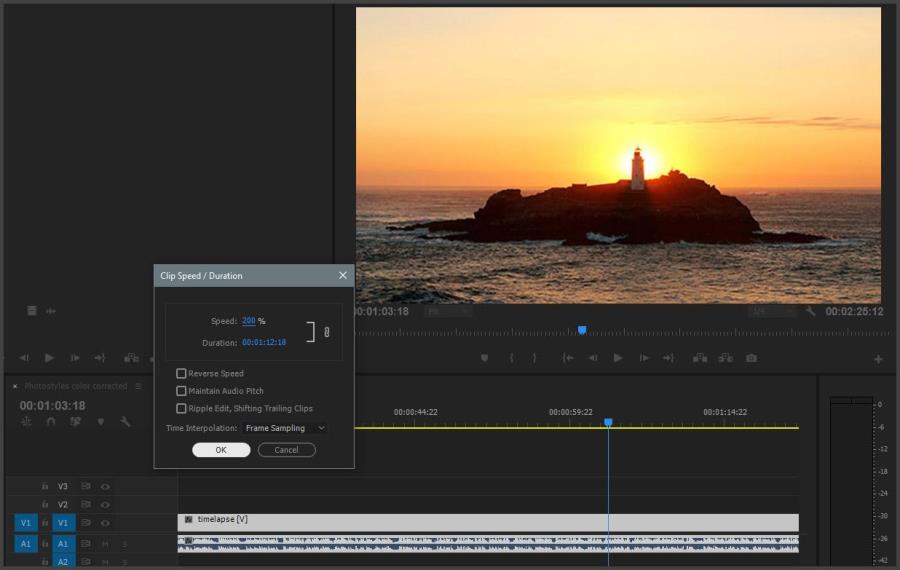Play the Program Monitor video

[x=618, y=358]
